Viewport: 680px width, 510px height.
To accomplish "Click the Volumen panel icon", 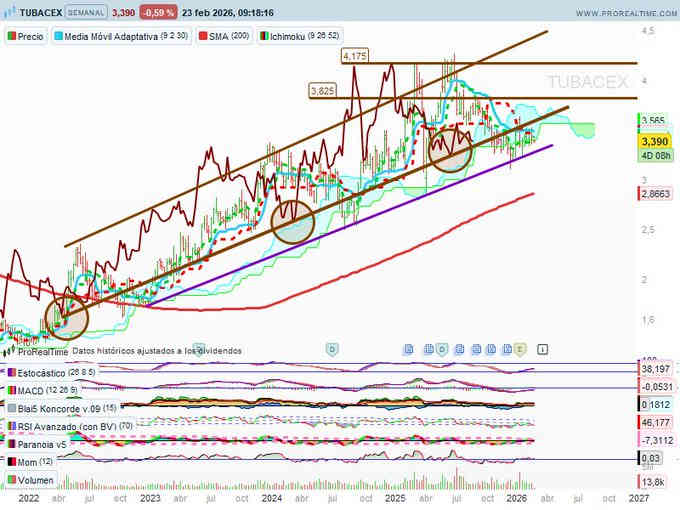I will (11, 480).
